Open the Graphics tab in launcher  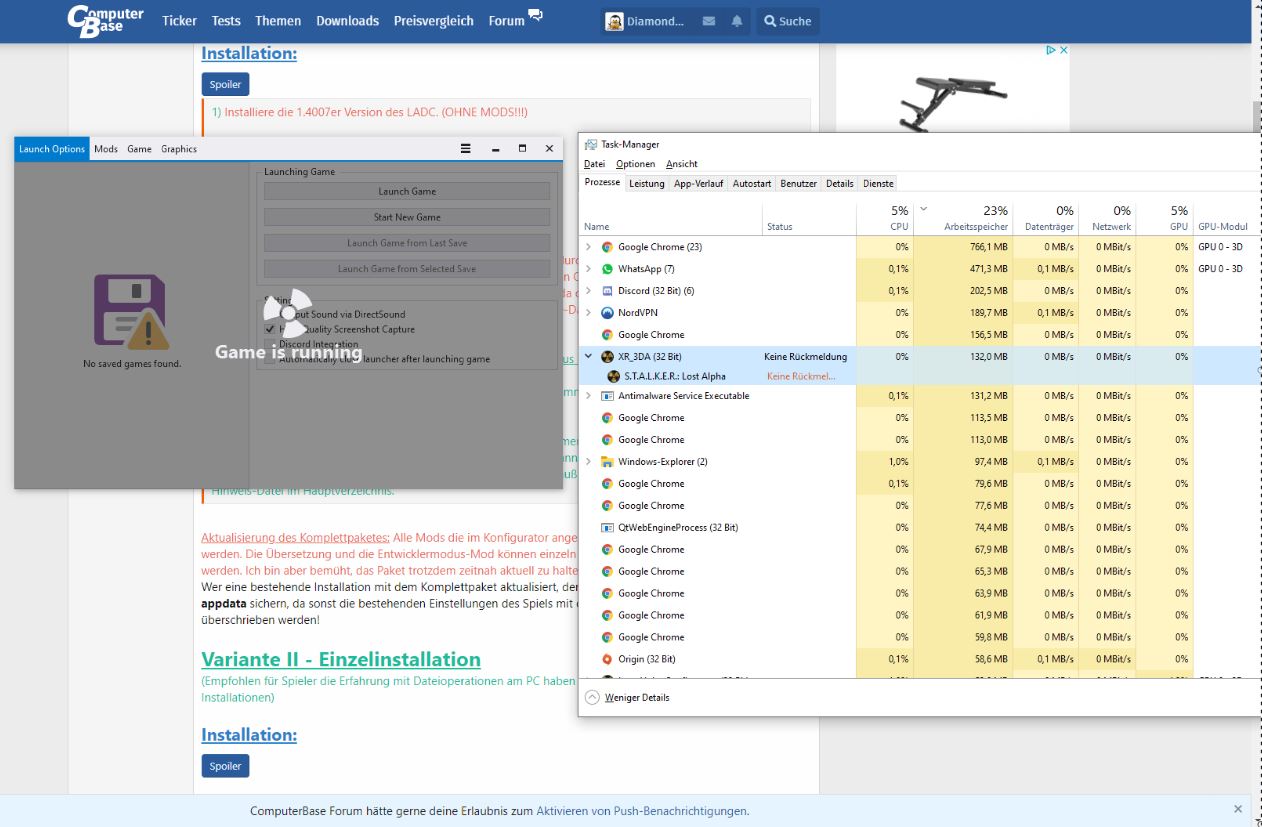click(179, 149)
